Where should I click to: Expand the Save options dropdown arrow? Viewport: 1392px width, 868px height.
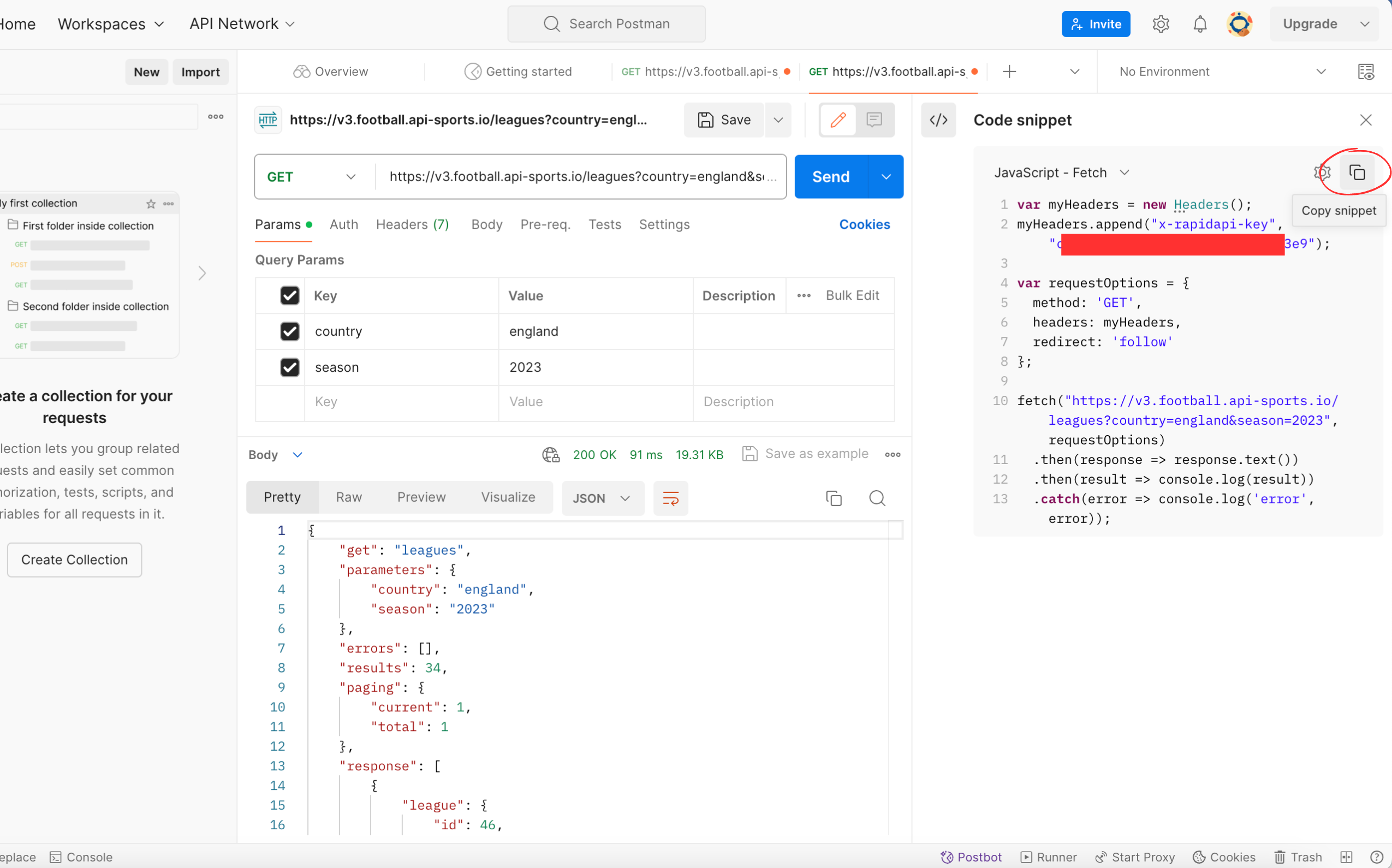pyautogui.click(x=778, y=120)
